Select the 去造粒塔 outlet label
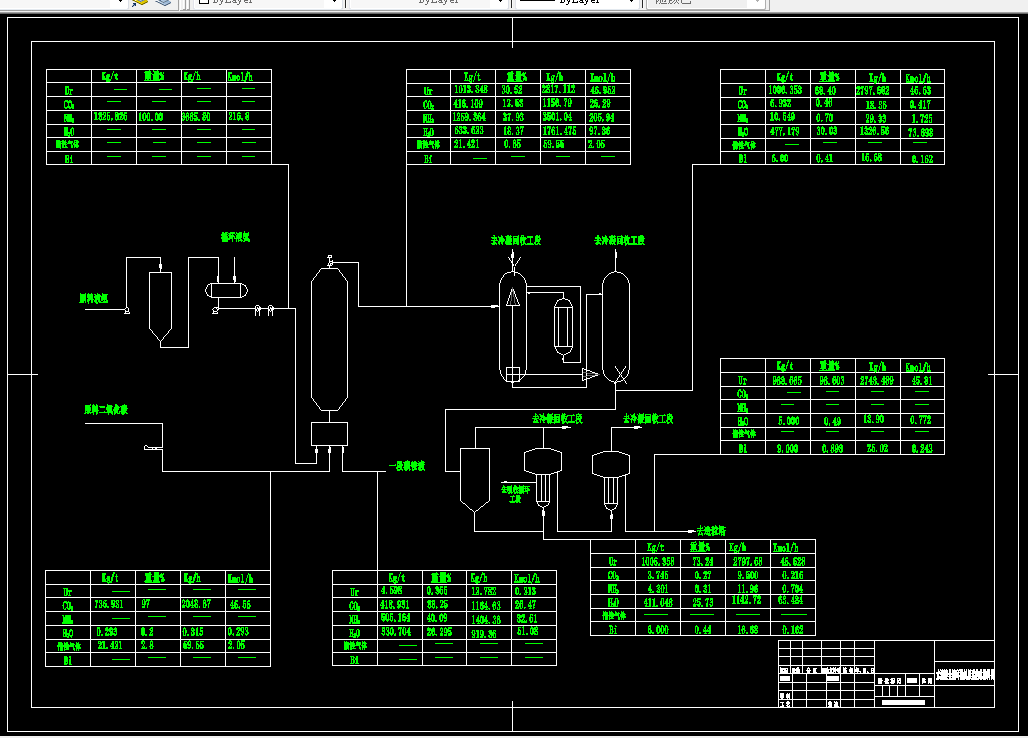The width and height of the screenshot is (1028, 738). point(711,531)
